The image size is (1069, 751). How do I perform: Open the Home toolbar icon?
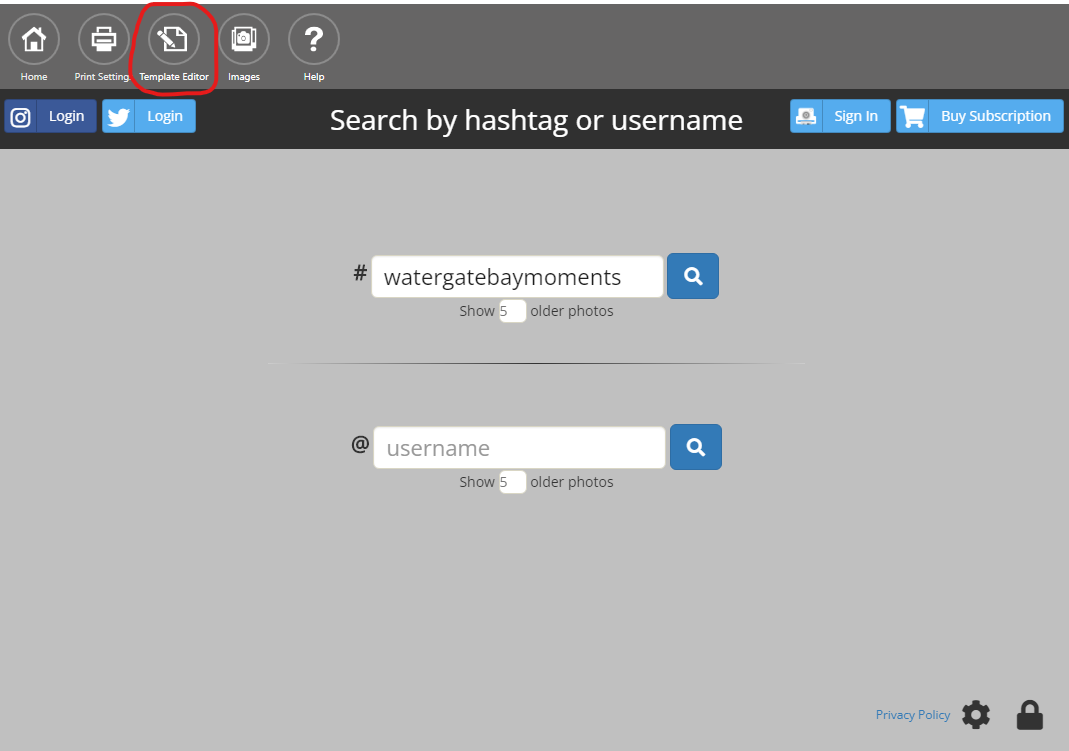click(x=33, y=40)
